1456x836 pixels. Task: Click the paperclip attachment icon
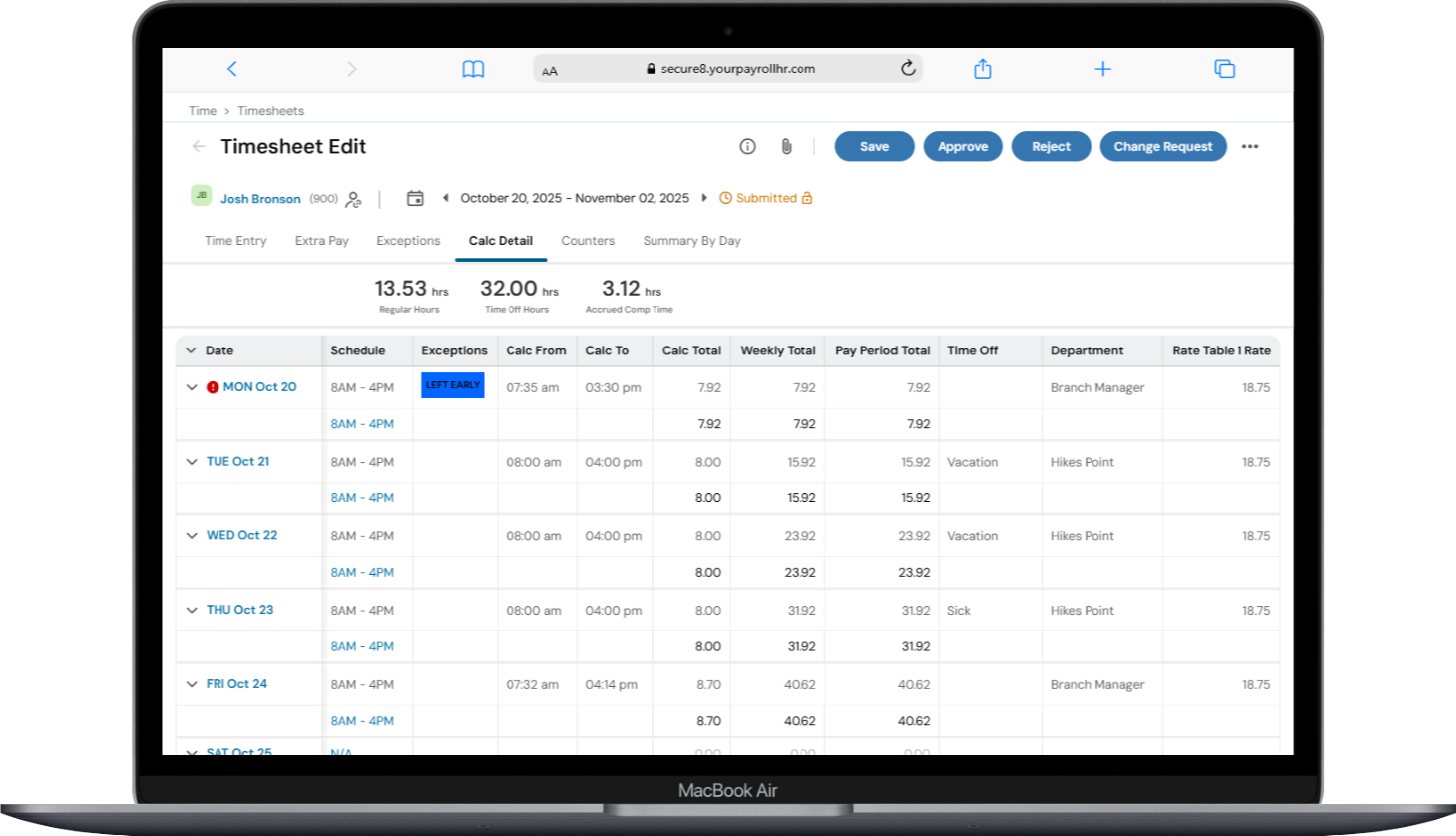tap(786, 146)
